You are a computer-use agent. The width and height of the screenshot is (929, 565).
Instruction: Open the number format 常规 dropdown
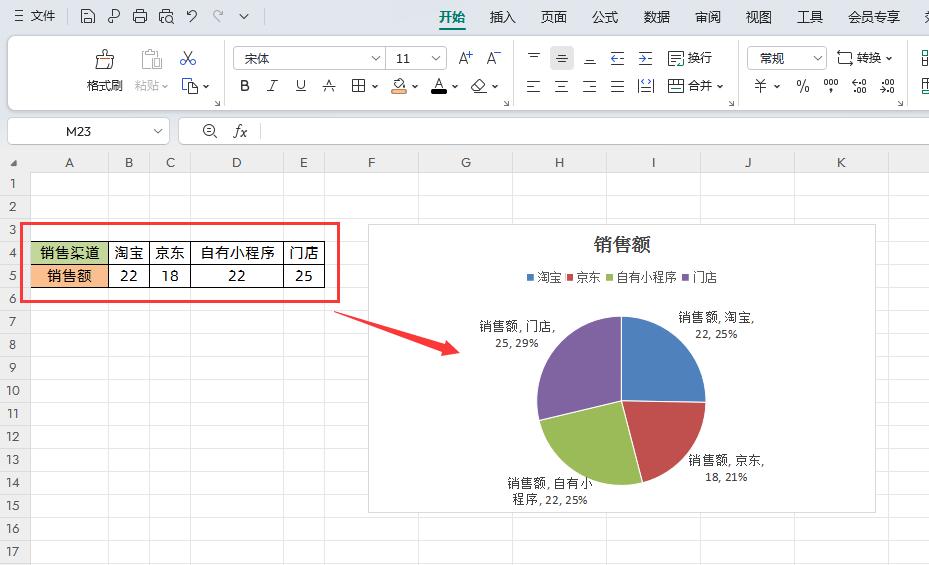pyautogui.click(x=818, y=58)
